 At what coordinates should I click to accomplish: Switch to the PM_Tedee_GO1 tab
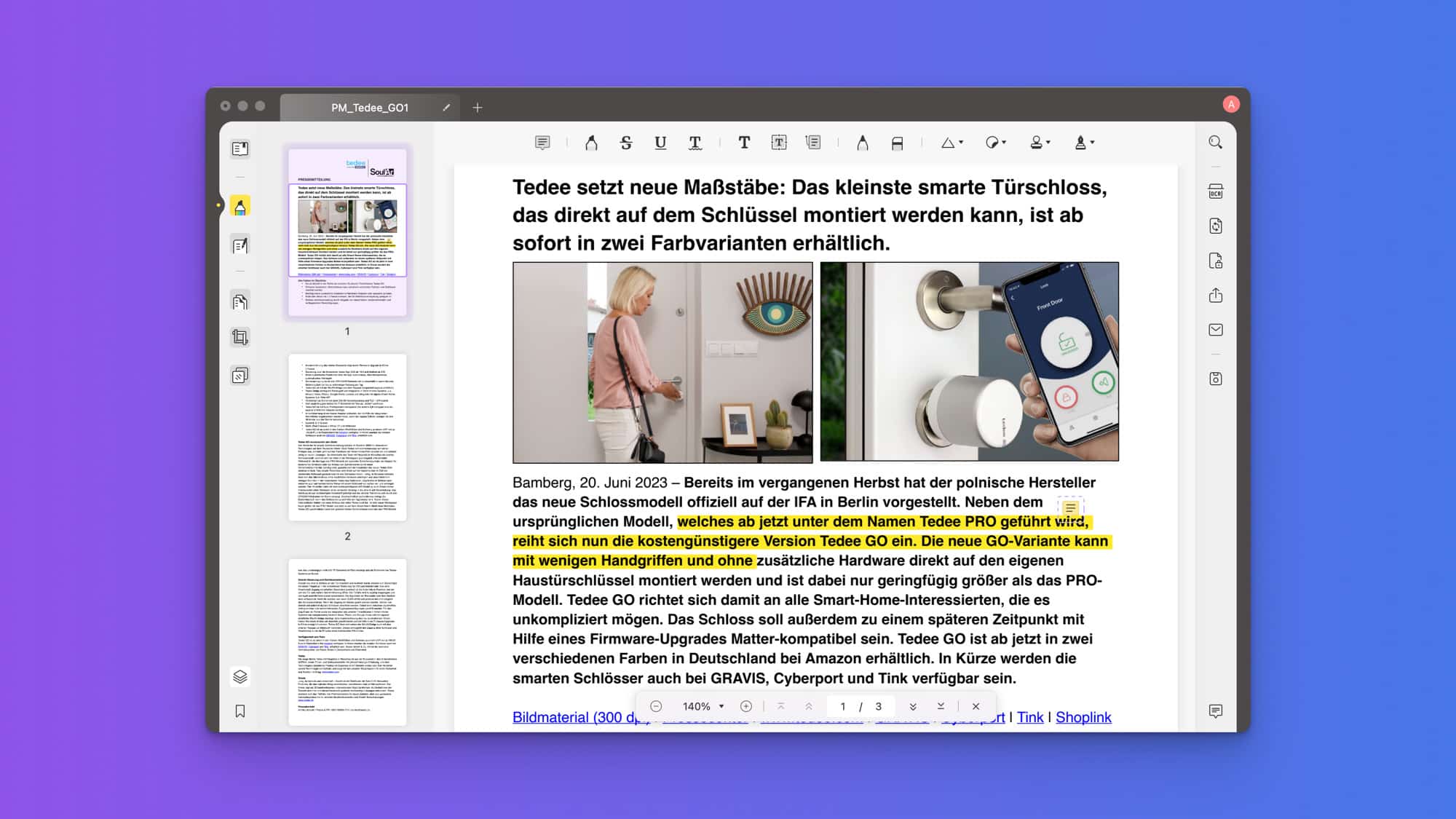point(370,108)
